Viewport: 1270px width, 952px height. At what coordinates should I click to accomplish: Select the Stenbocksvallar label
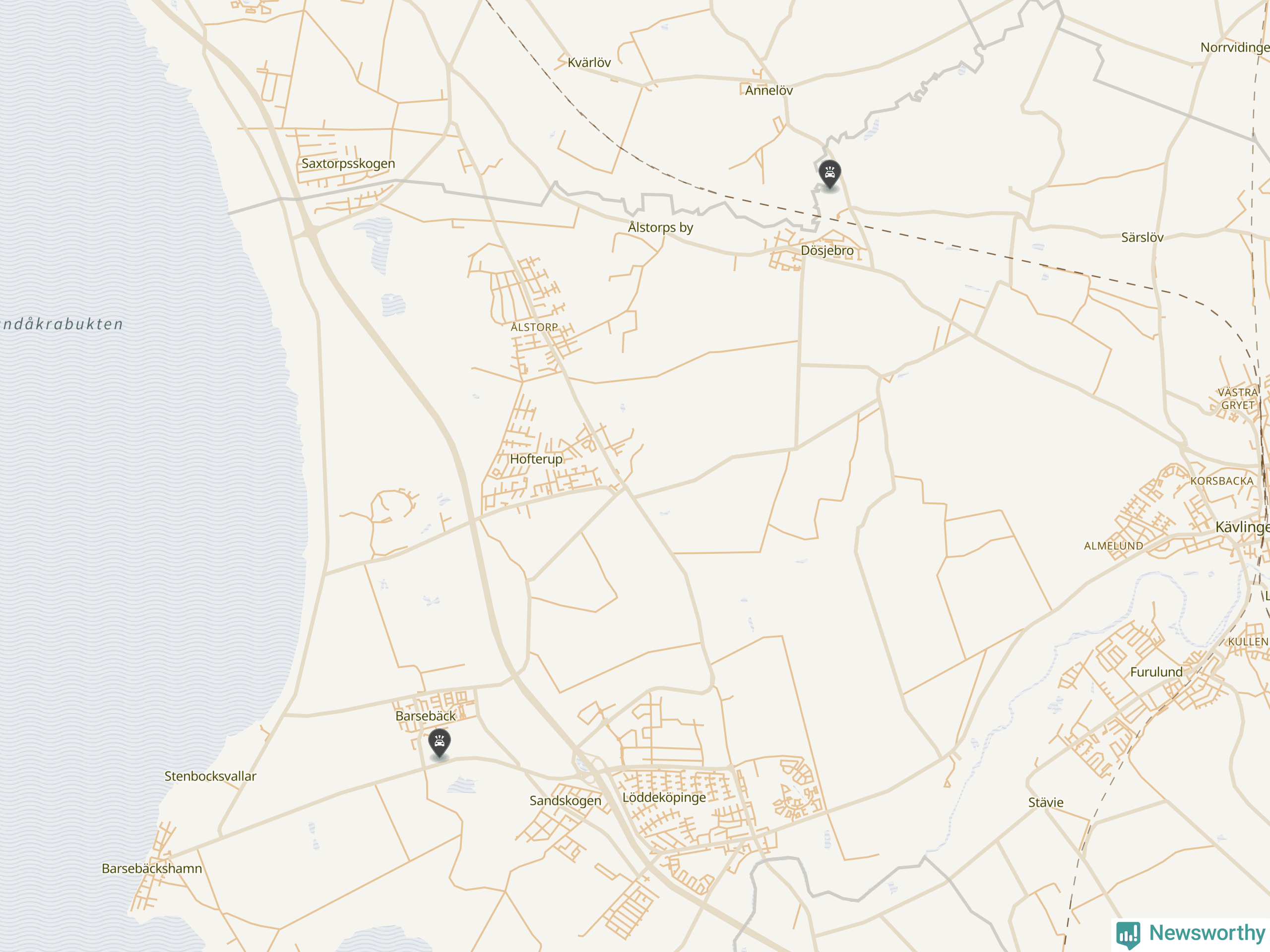coord(210,776)
